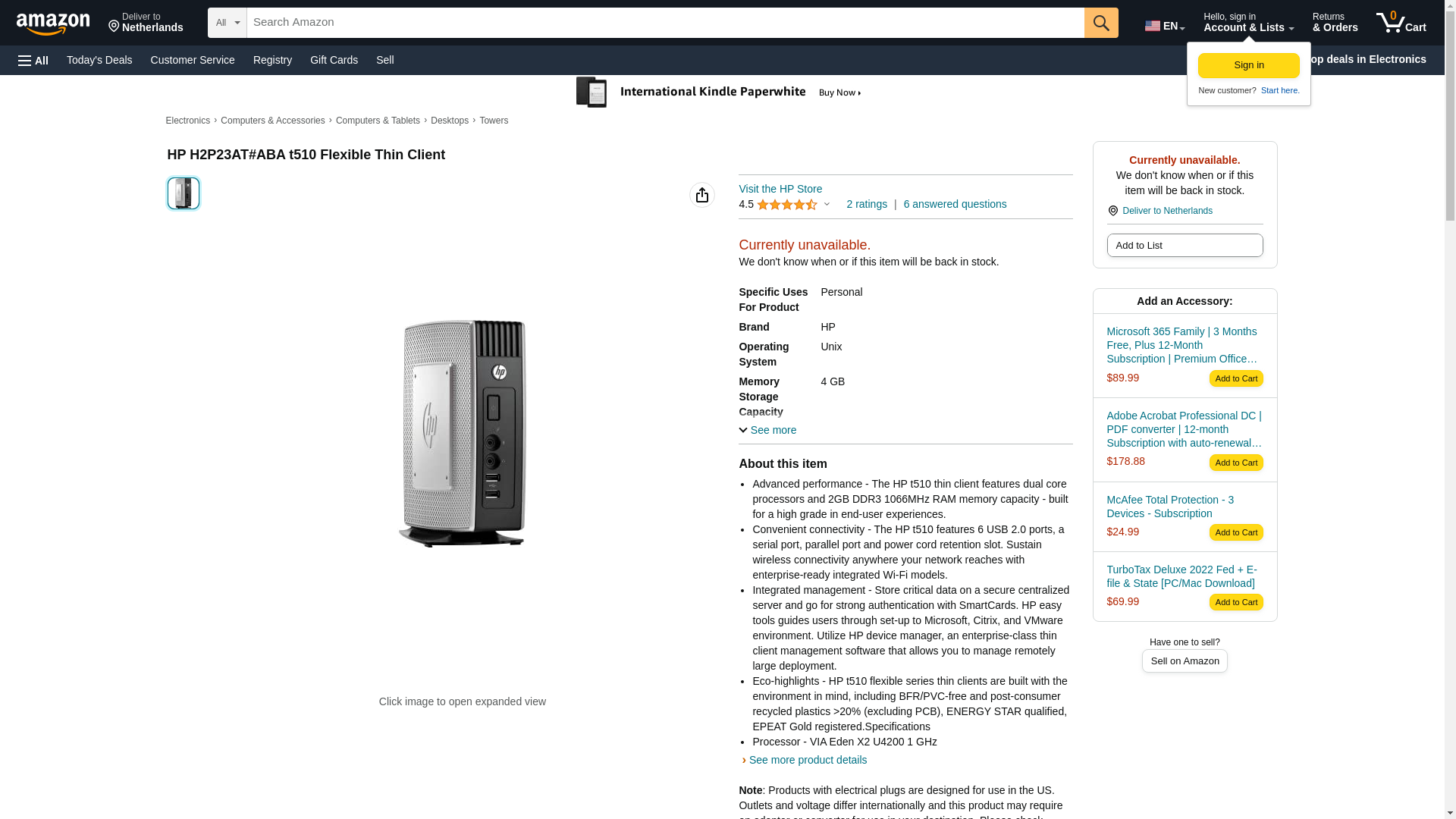Open the shopping cart
Image resolution: width=1456 pixels, height=819 pixels.
click(x=1401, y=23)
